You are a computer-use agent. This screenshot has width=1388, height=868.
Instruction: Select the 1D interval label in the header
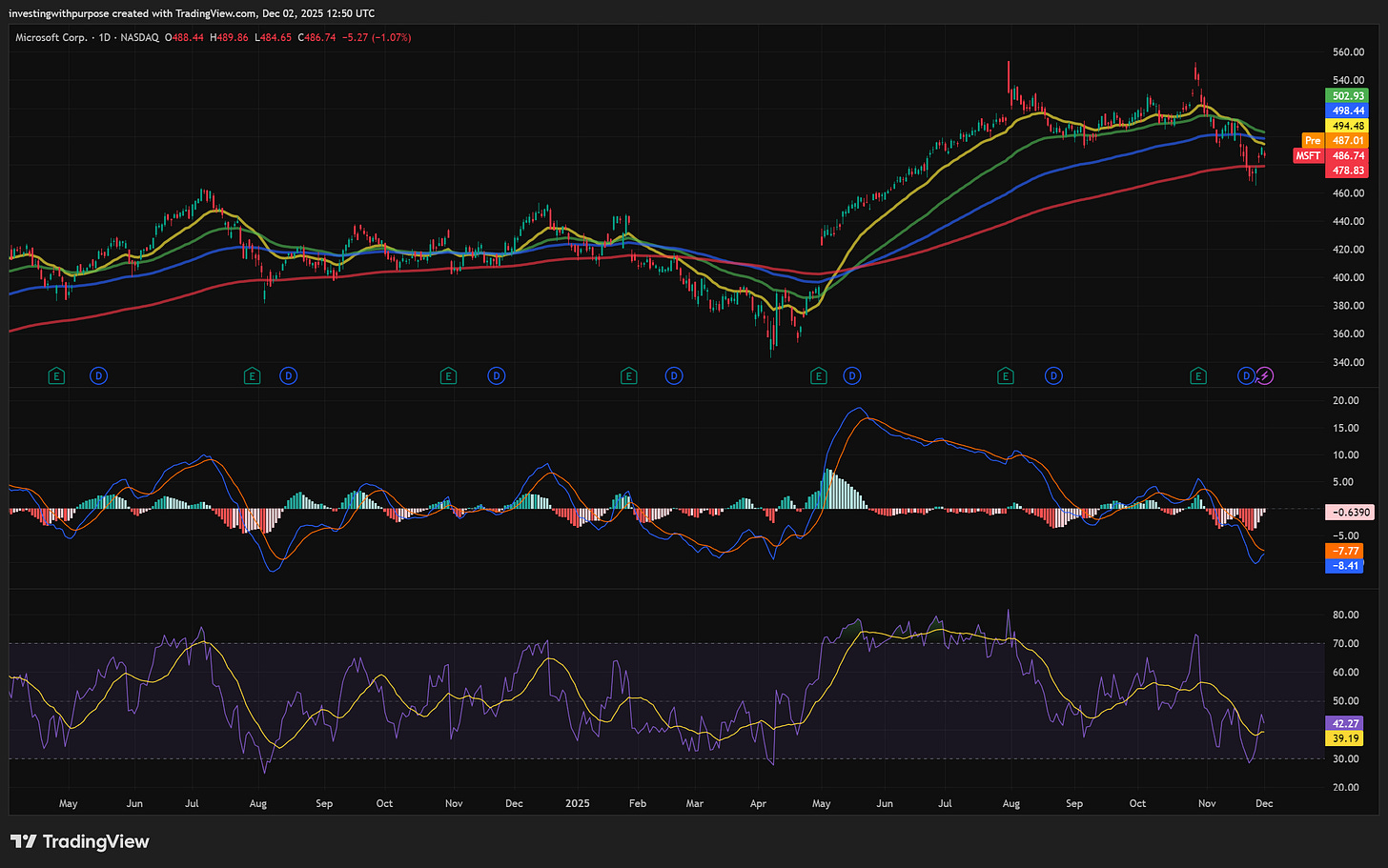click(x=104, y=37)
